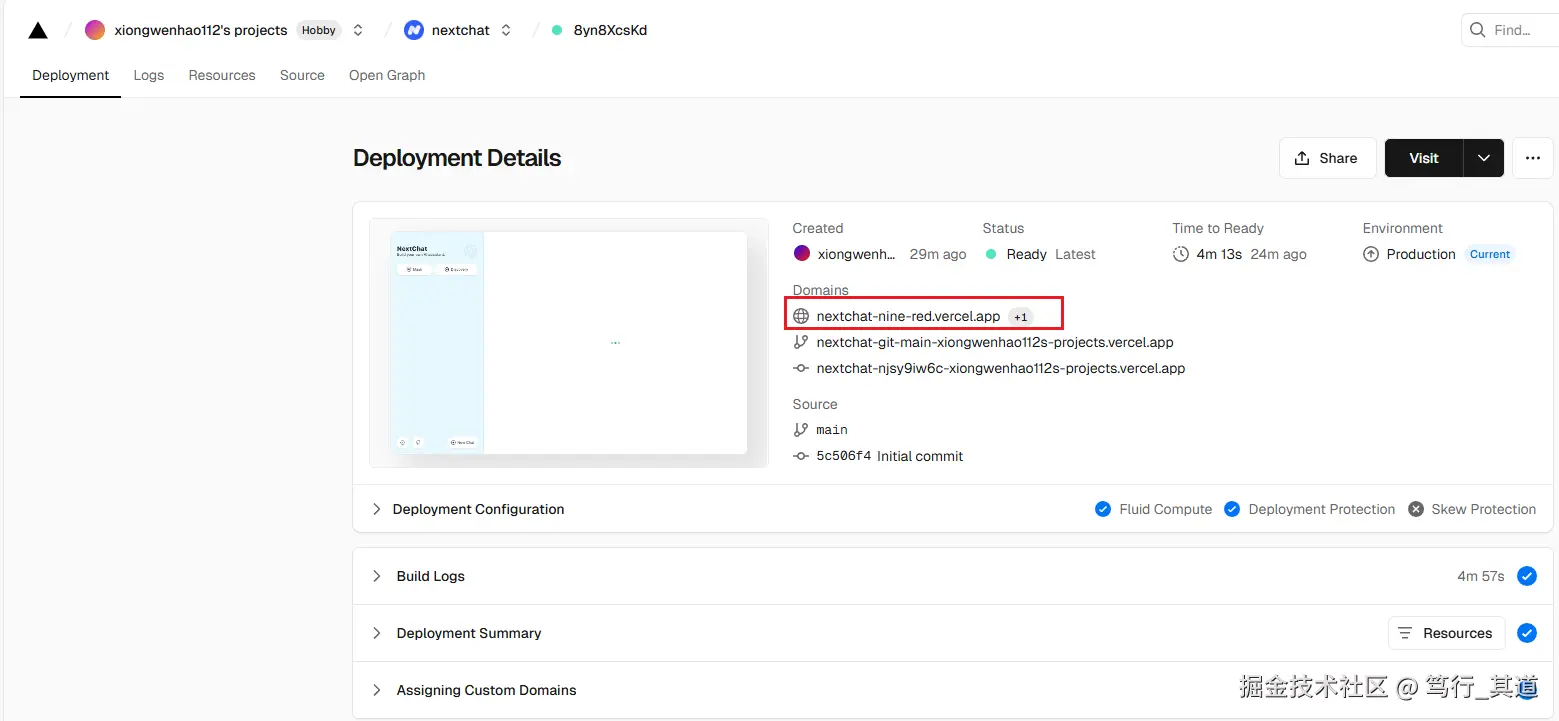Open the nextchat-git-main domain link
The height and width of the screenshot is (721, 1559).
coord(995,342)
